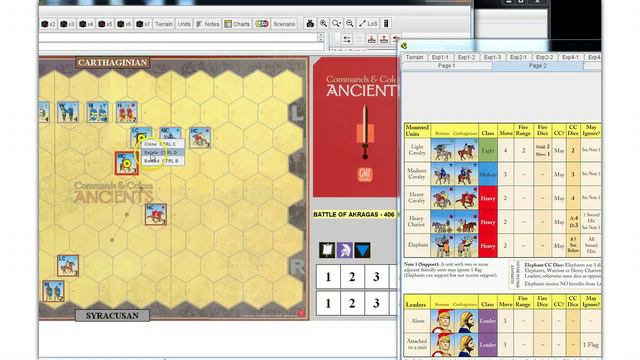640x360 pixels.
Task: Choose the CTRL B context menu entry
Action: [163, 161]
